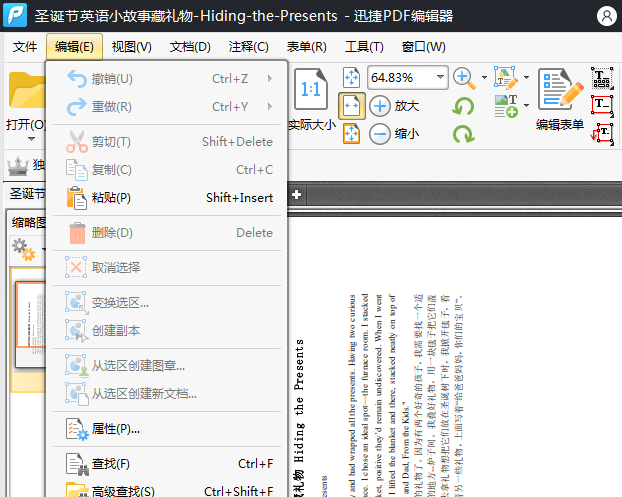
Task: Expand the edit content tool dropdown
Action: tap(526, 77)
